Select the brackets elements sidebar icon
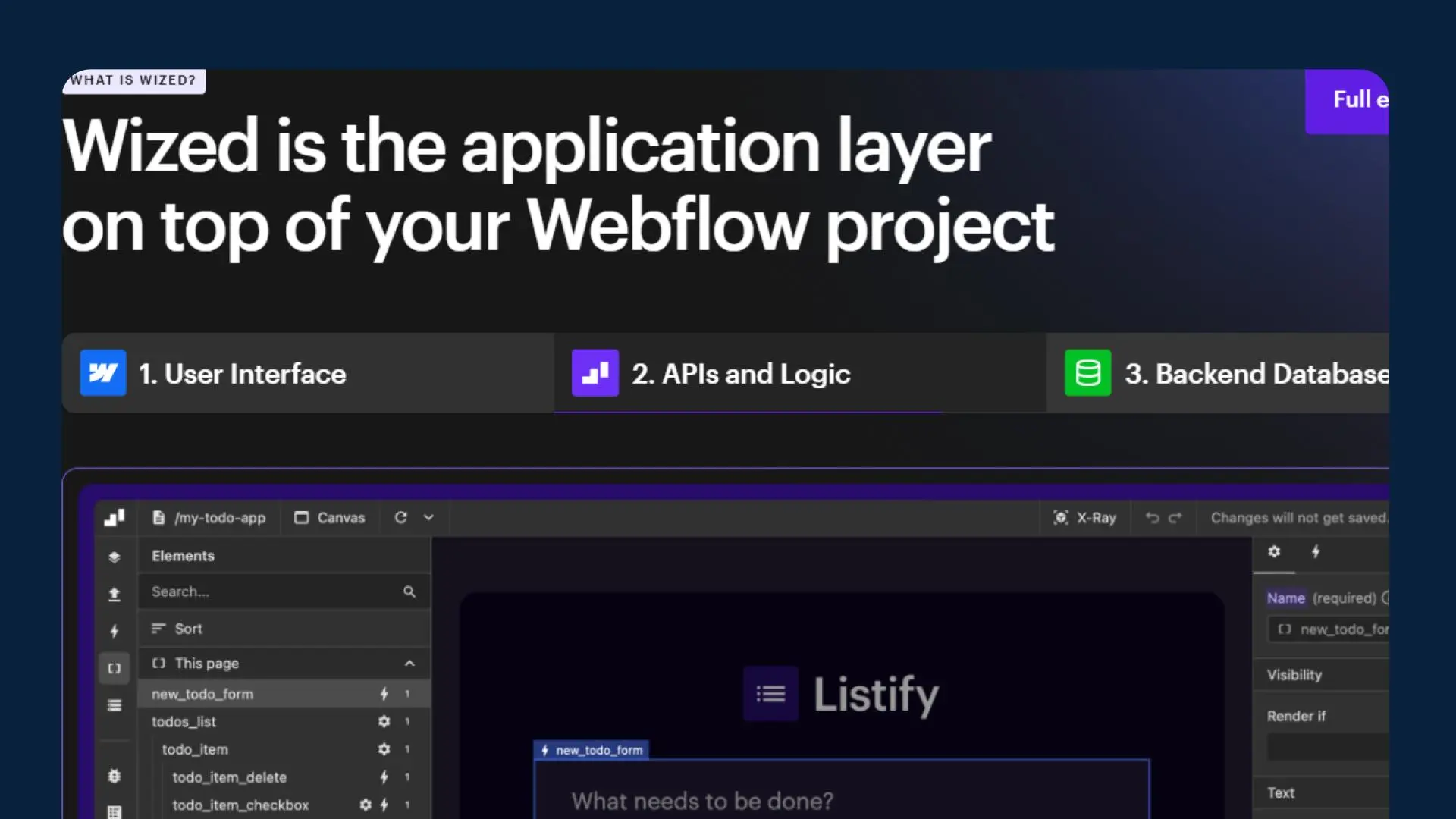This screenshot has height=819, width=1456. pyautogui.click(x=115, y=668)
